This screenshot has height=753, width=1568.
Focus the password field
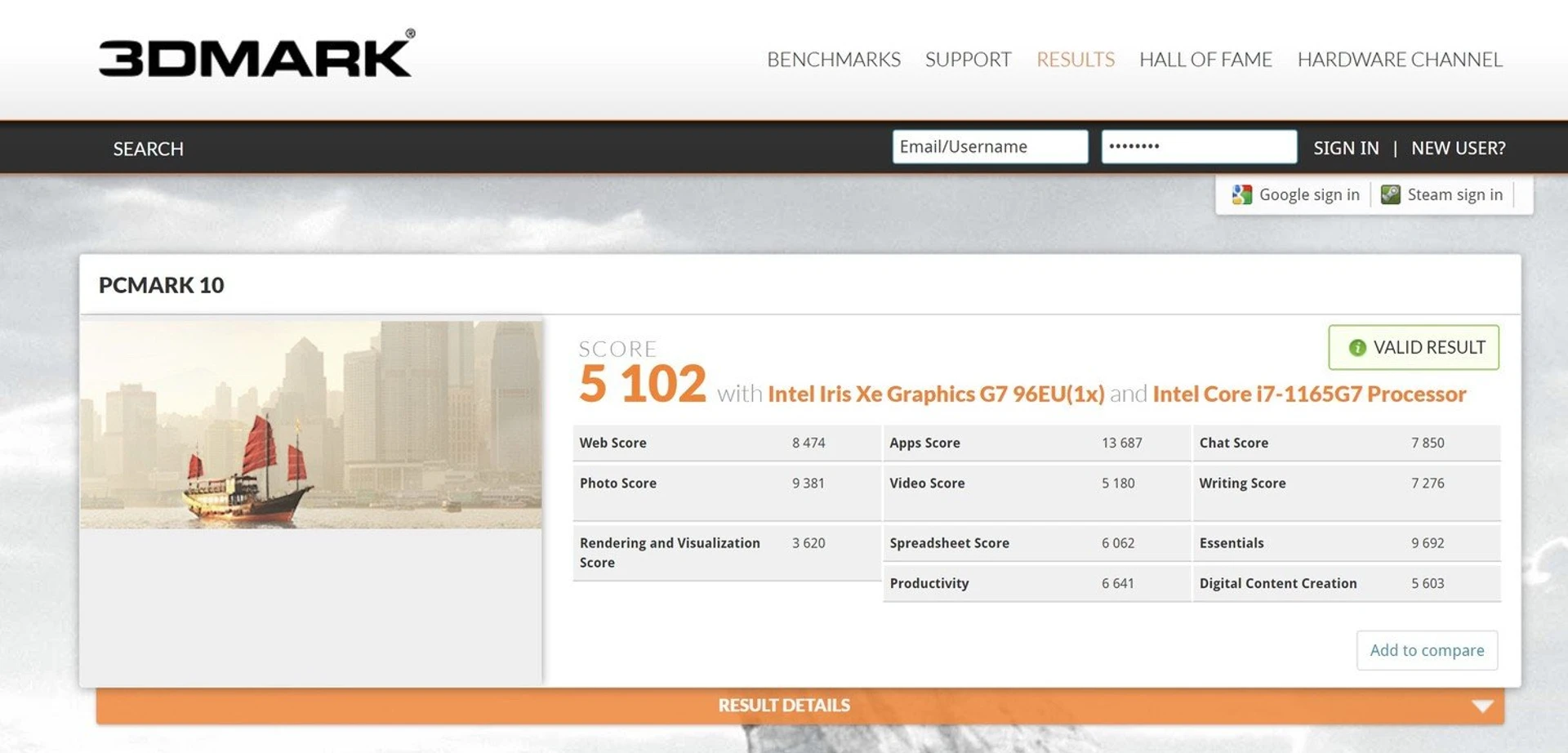tap(1199, 147)
